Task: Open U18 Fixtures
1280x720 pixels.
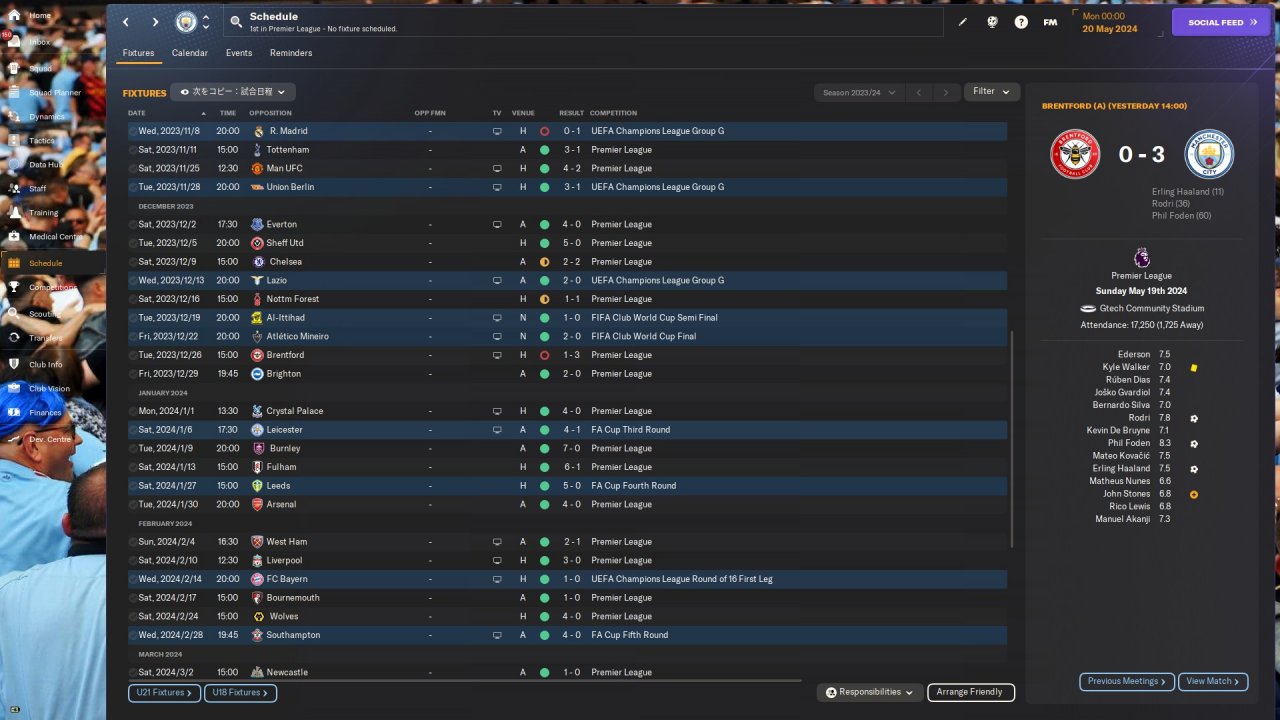Action: [240, 692]
